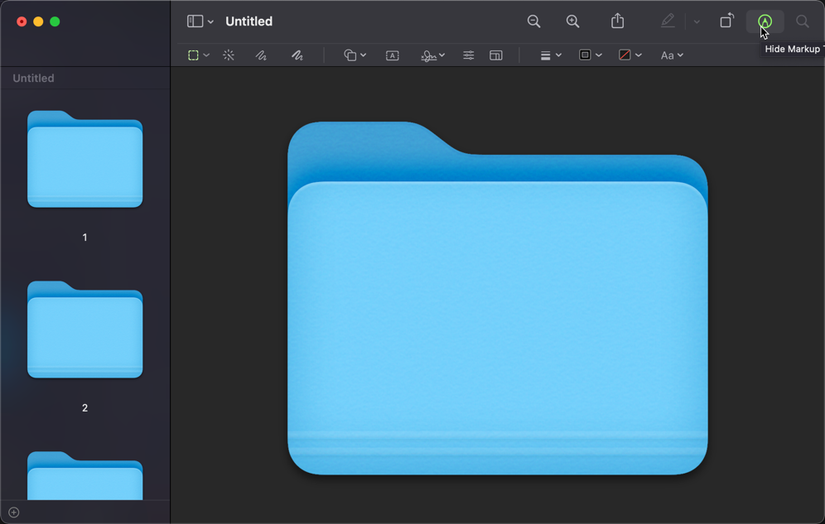825x524 pixels.
Task: Select folder thumbnail labeled 2
Action: (x=85, y=331)
